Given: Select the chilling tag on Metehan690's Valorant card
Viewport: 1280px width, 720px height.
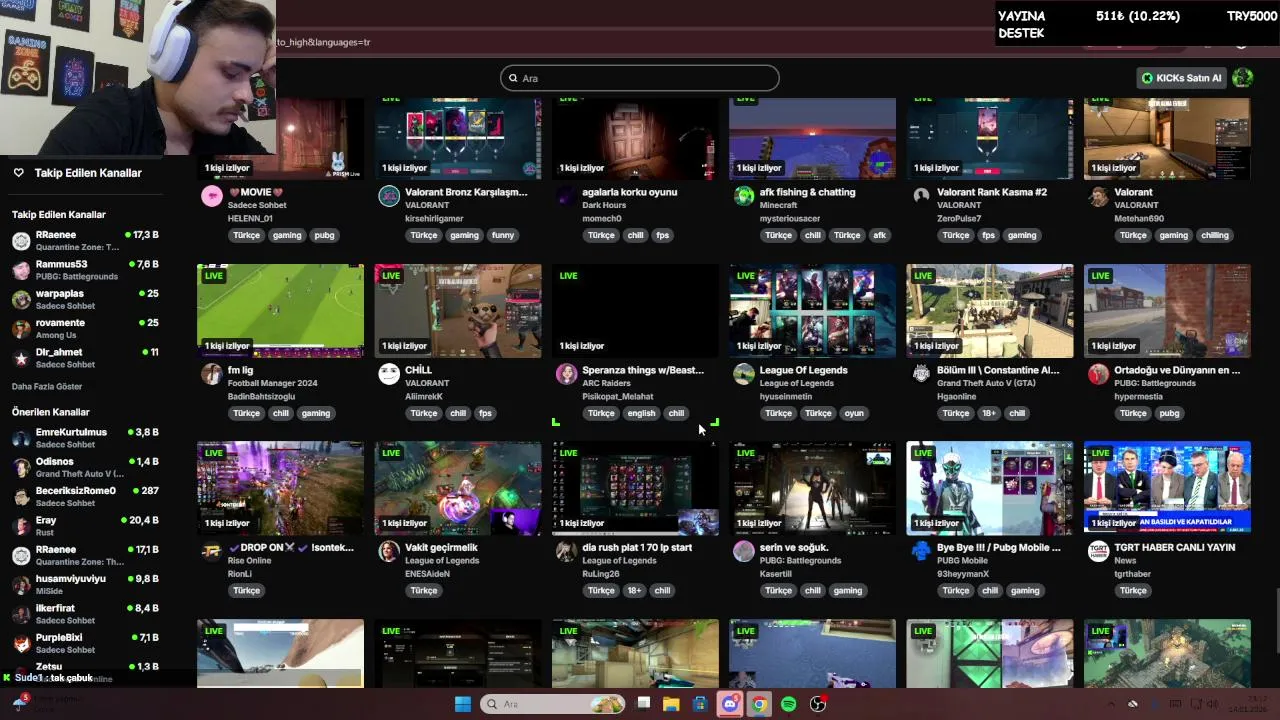Looking at the screenshot, I should tap(1215, 236).
